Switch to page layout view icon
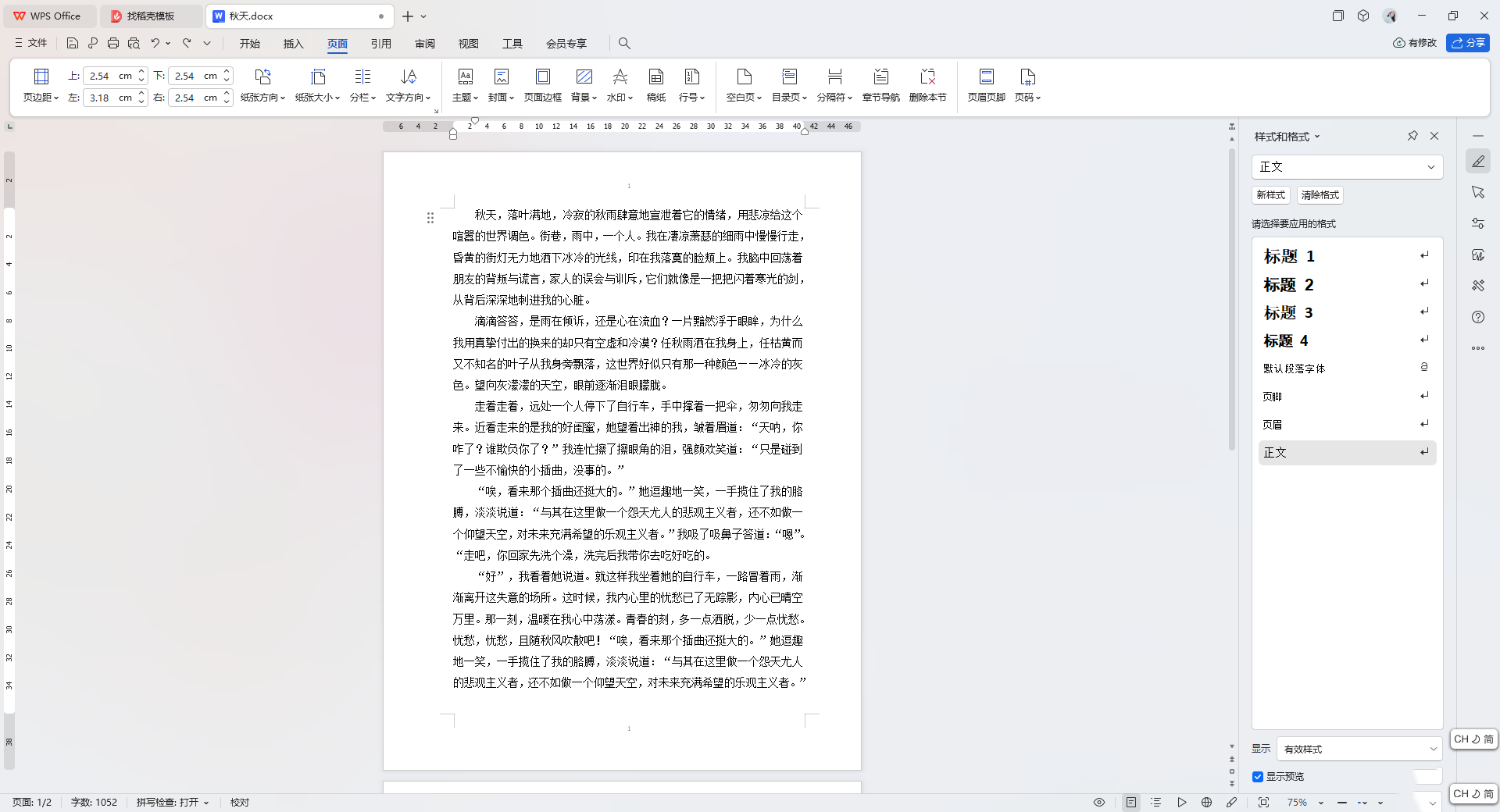Screen dimensions: 1500x812 pos(1130,803)
